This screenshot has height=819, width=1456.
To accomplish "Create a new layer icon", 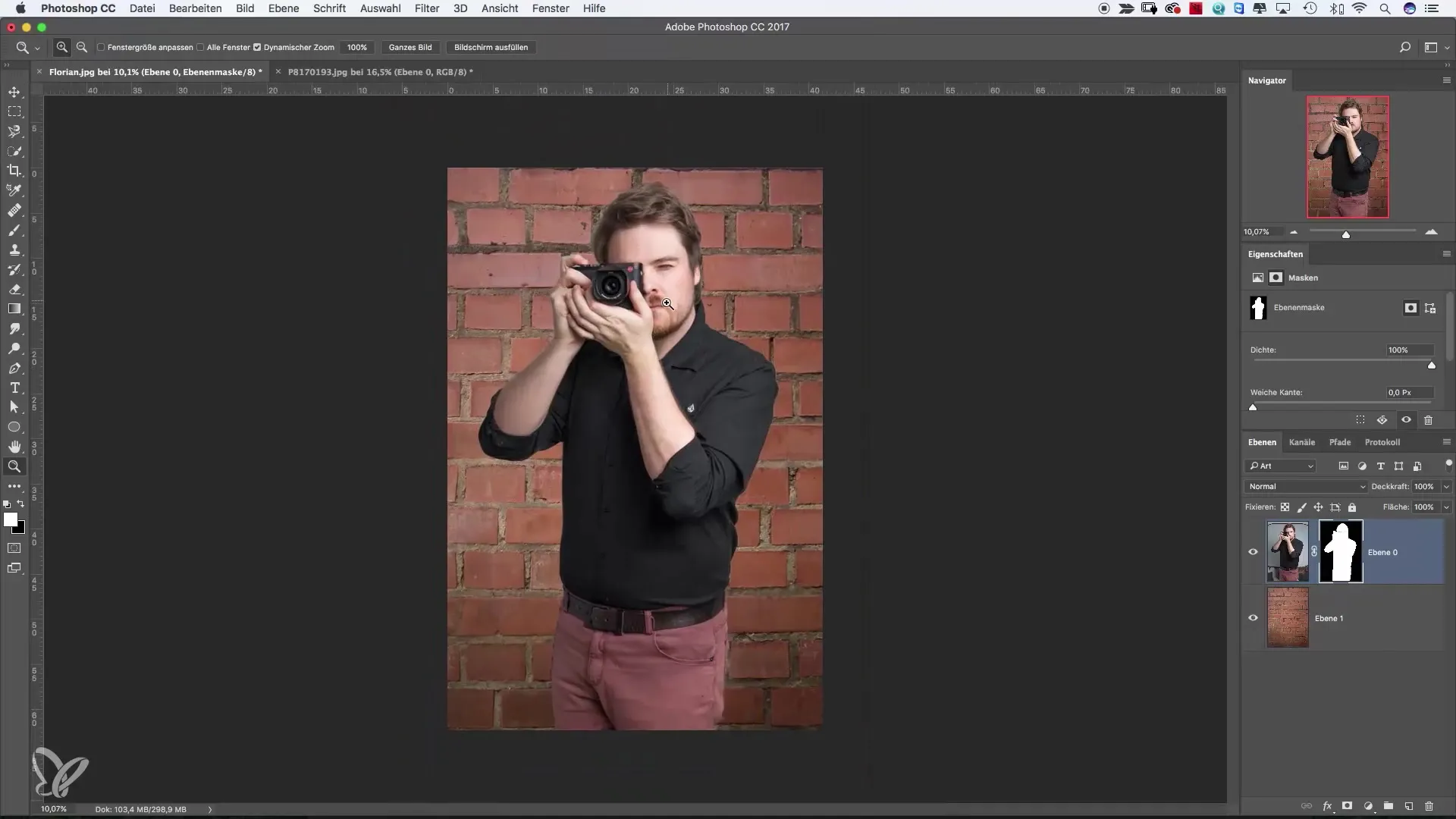I will pos(1408,806).
